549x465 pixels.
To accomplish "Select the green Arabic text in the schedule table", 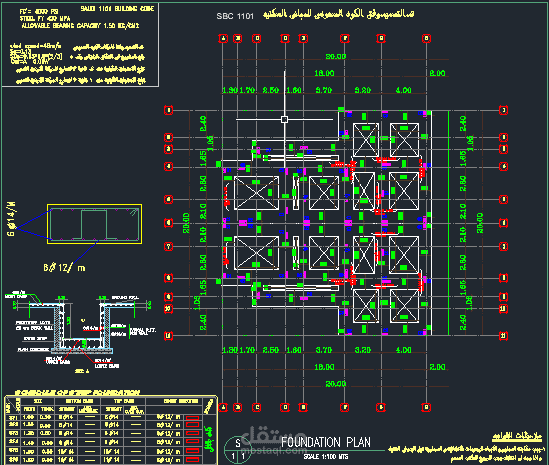I will coord(209,439).
